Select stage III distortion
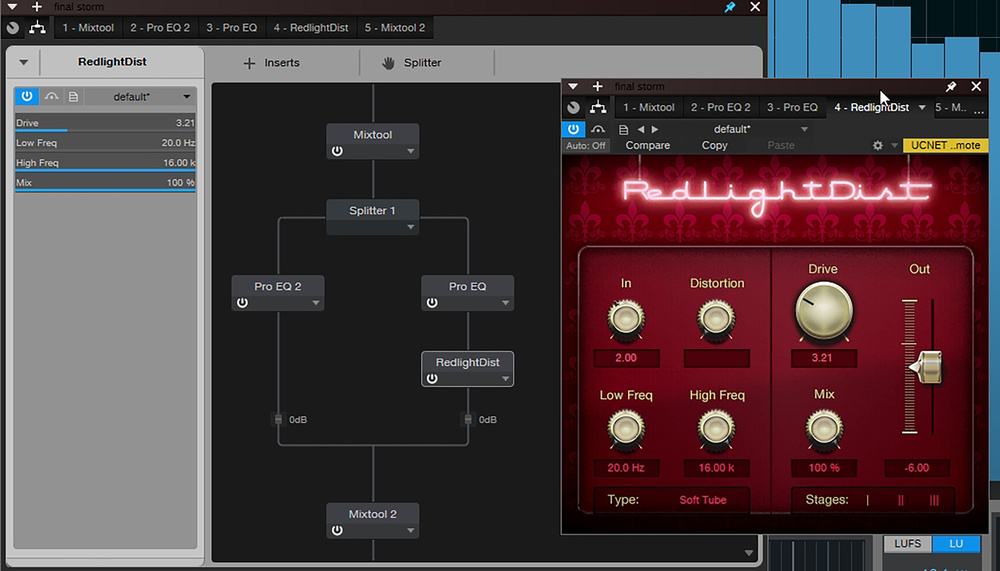This screenshot has width=1000, height=571. click(x=934, y=500)
